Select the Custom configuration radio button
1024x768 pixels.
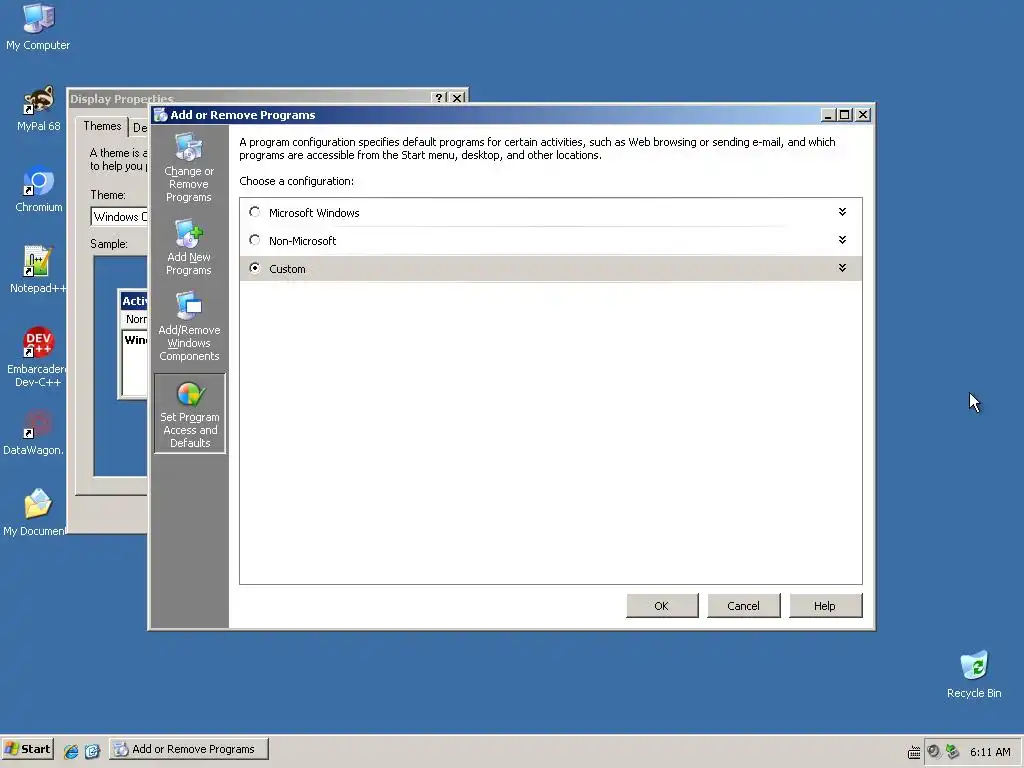[255, 268]
